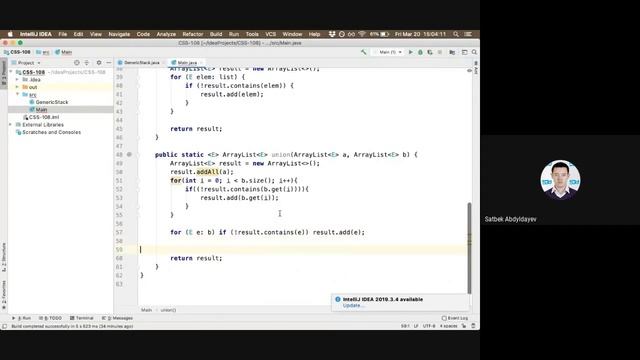Open macOS Notification Center icon
The height and width of the screenshot is (360, 640).
468,34
